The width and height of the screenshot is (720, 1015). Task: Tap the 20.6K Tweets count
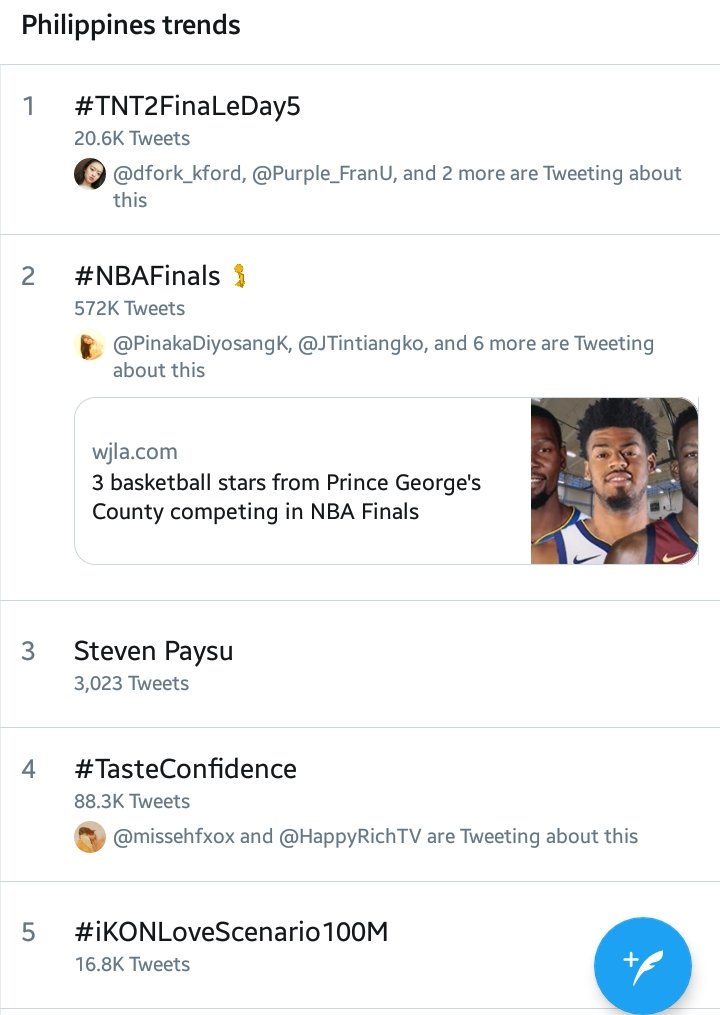click(132, 138)
